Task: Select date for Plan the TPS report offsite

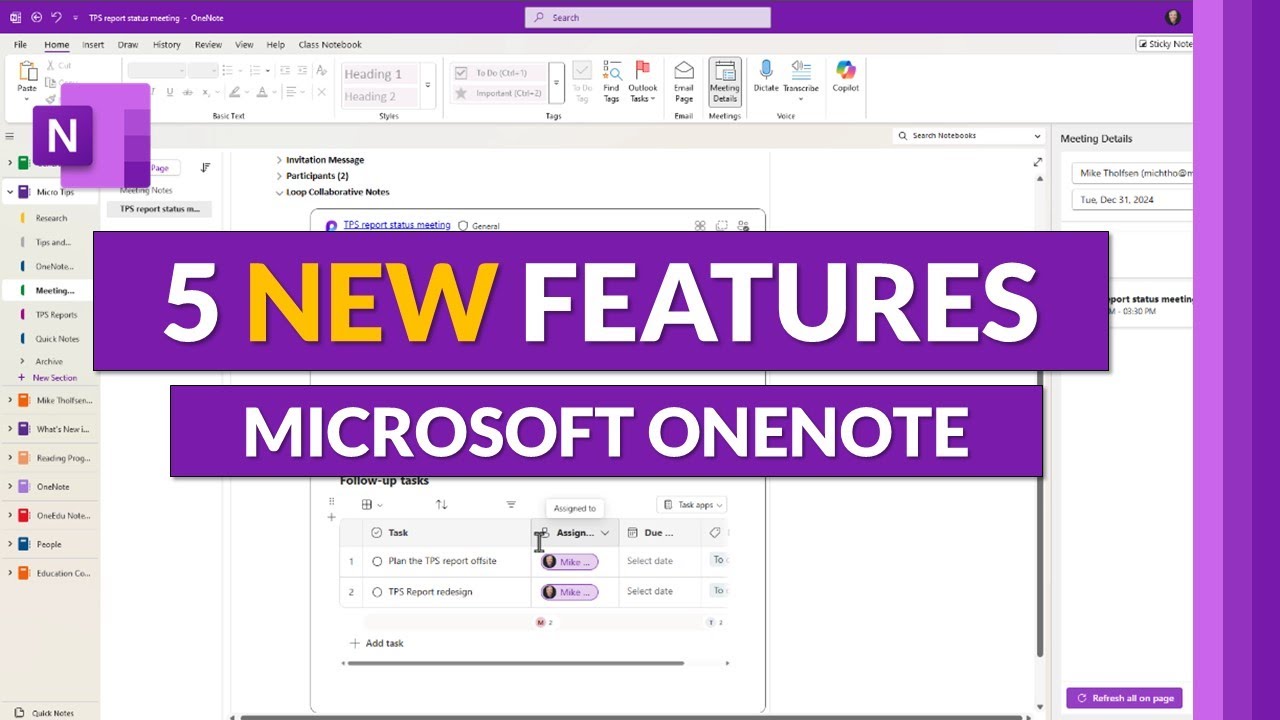Action: [650, 561]
